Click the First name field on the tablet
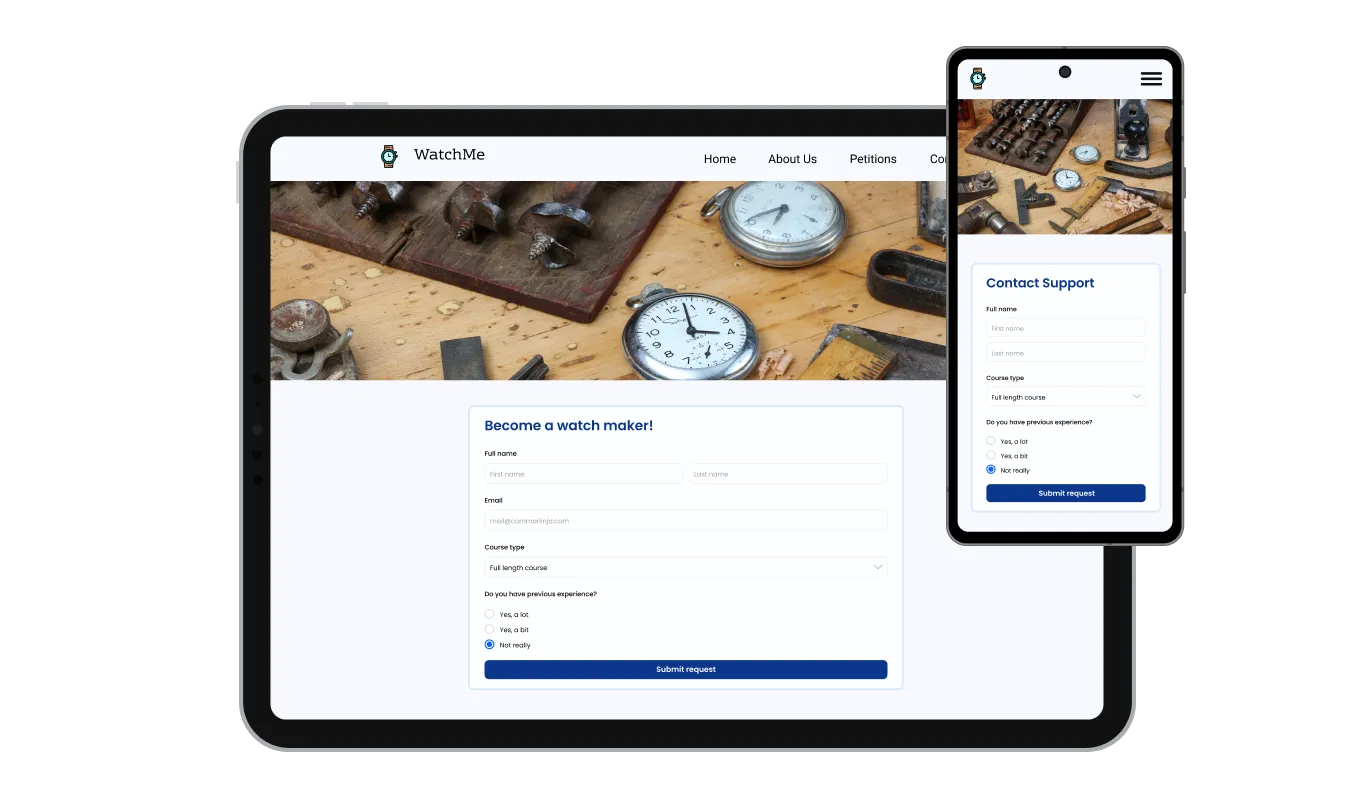Image resolution: width=1370 pixels, height=800 pixels. [584, 473]
